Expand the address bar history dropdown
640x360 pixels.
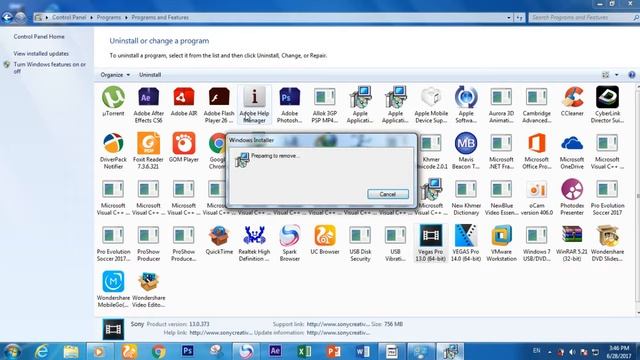click(x=509, y=18)
